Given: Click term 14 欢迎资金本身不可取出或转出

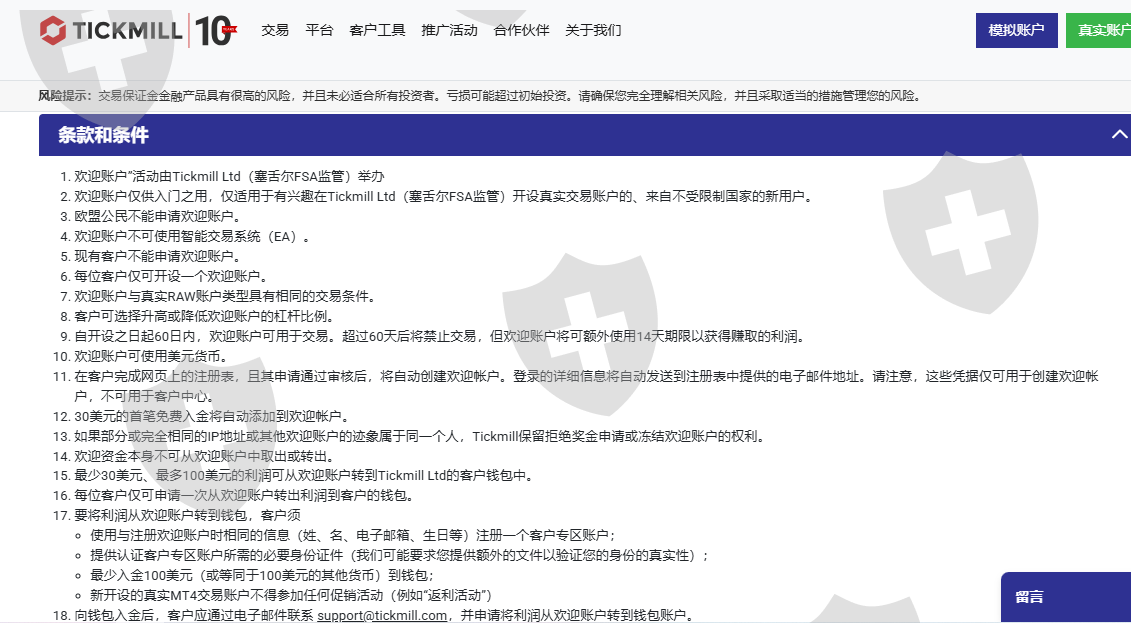Looking at the screenshot, I should click(206, 456).
